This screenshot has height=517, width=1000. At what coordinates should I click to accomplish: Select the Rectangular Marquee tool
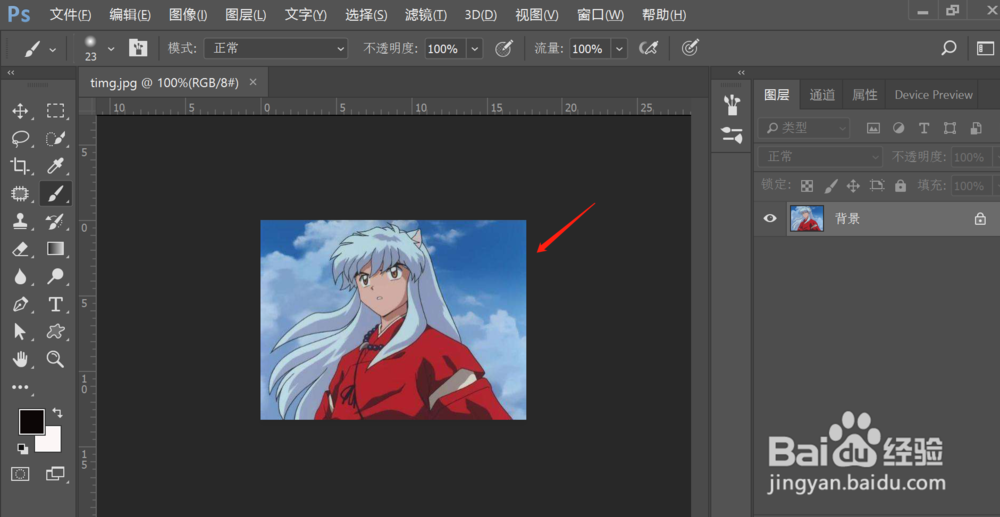click(x=55, y=112)
